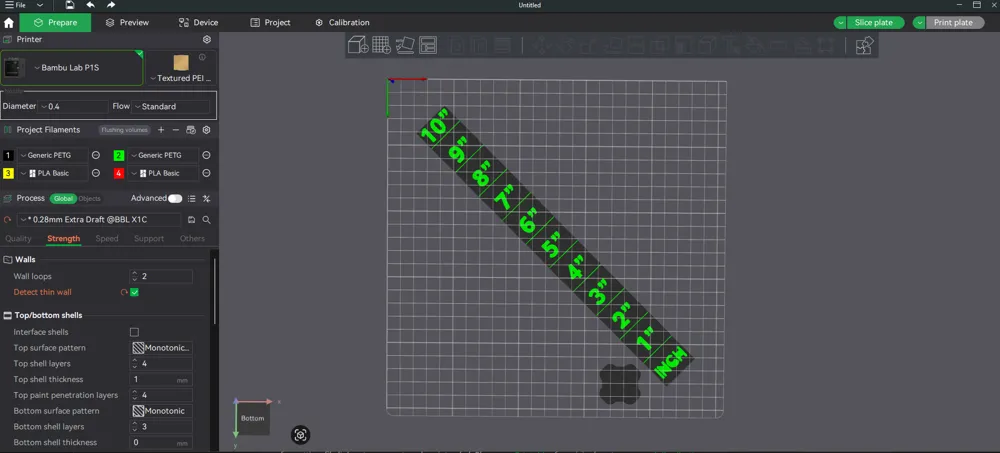Switch to the Project tab
This screenshot has width=1000, height=453.
click(x=270, y=22)
